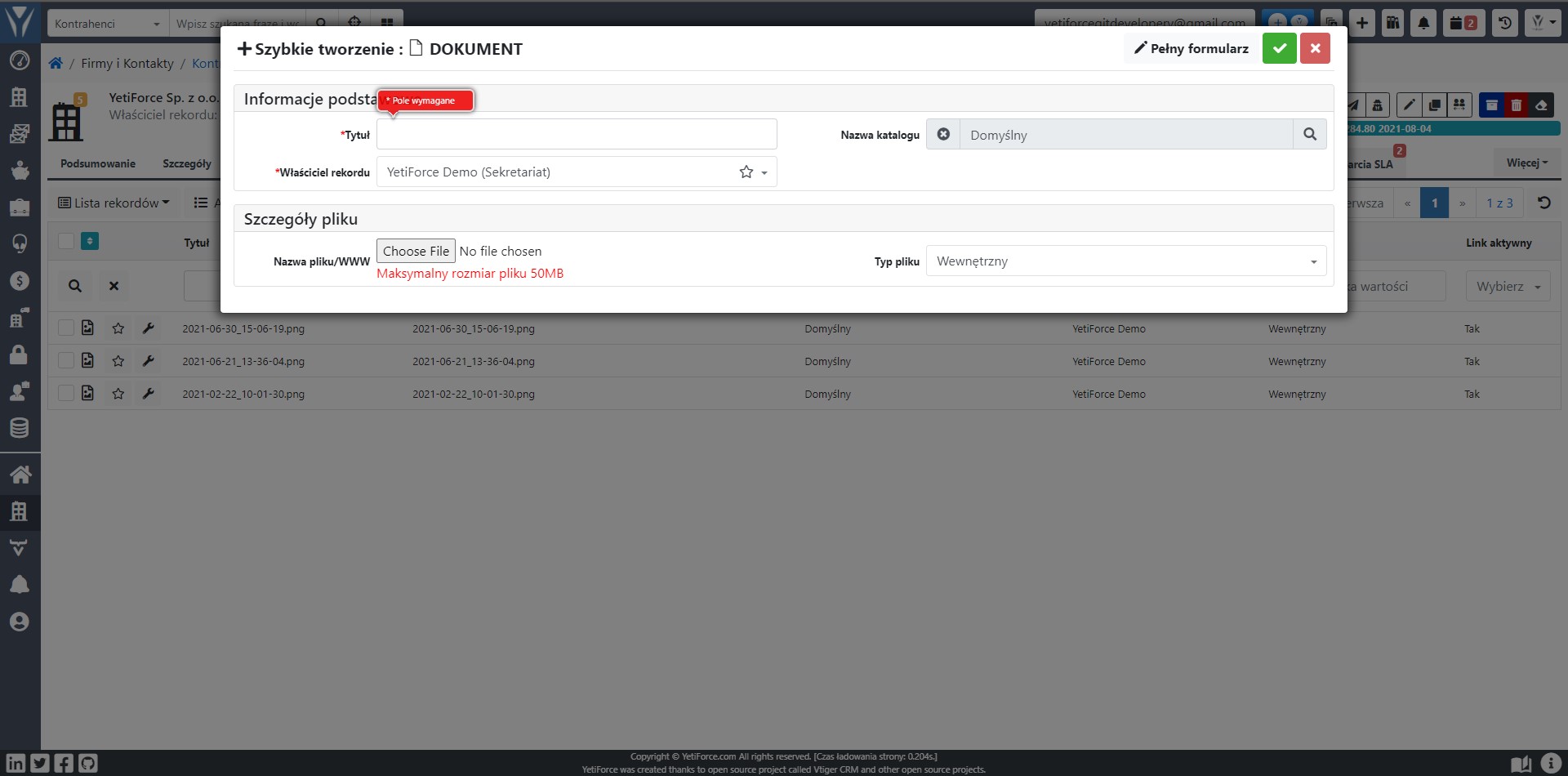Viewport: 1568px width, 776px height.
Task: Open the padlock sidebar icon
Action: (20, 355)
